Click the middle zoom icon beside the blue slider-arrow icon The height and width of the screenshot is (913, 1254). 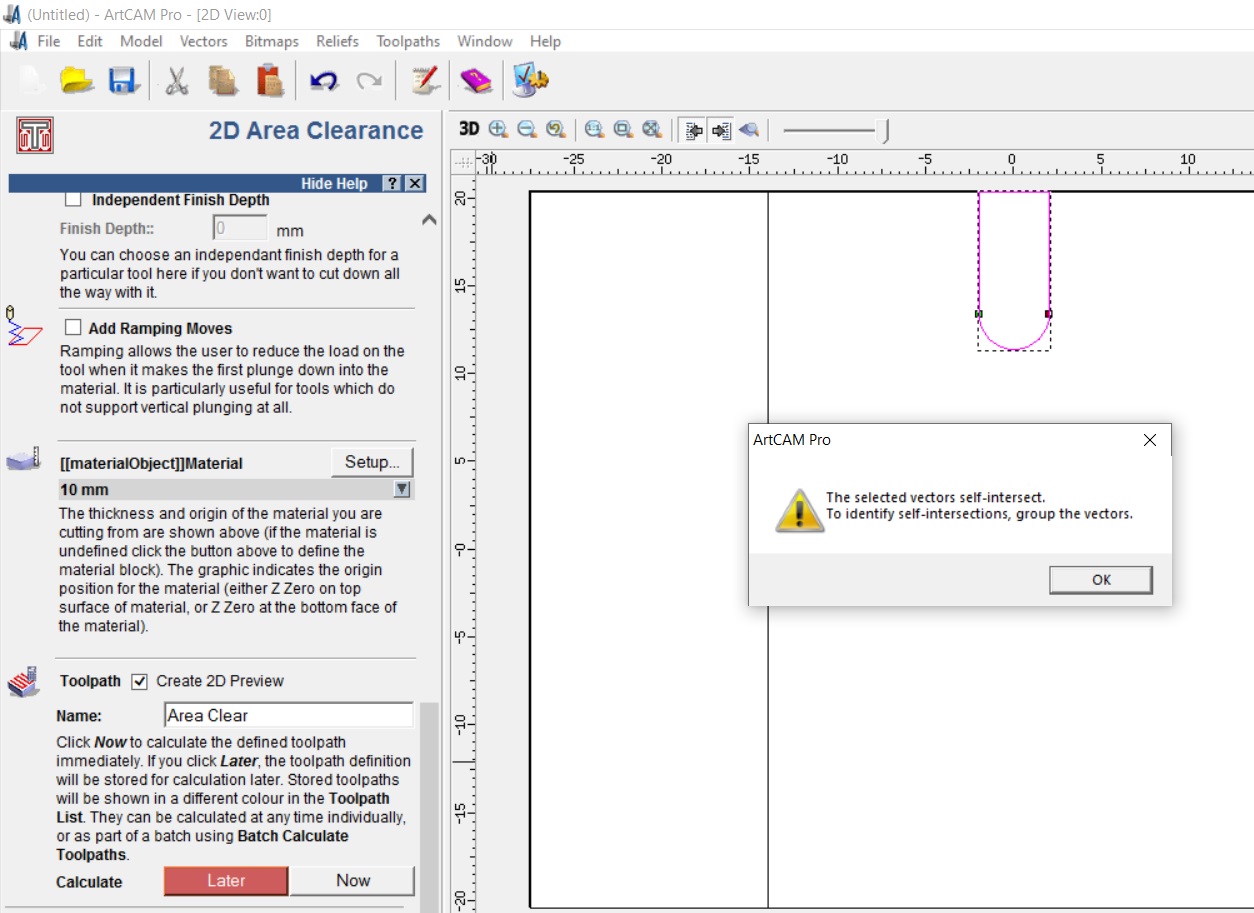[x=623, y=129]
